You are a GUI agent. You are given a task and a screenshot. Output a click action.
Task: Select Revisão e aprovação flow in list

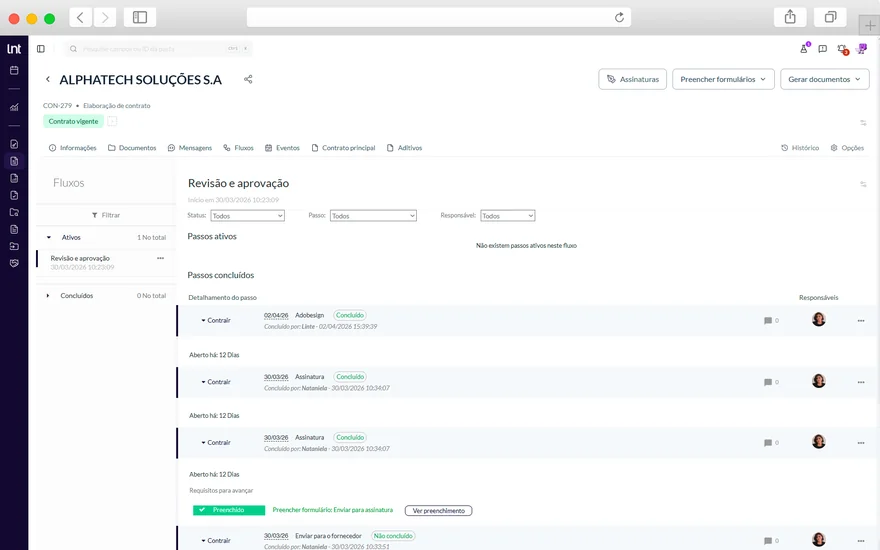click(106, 263)
